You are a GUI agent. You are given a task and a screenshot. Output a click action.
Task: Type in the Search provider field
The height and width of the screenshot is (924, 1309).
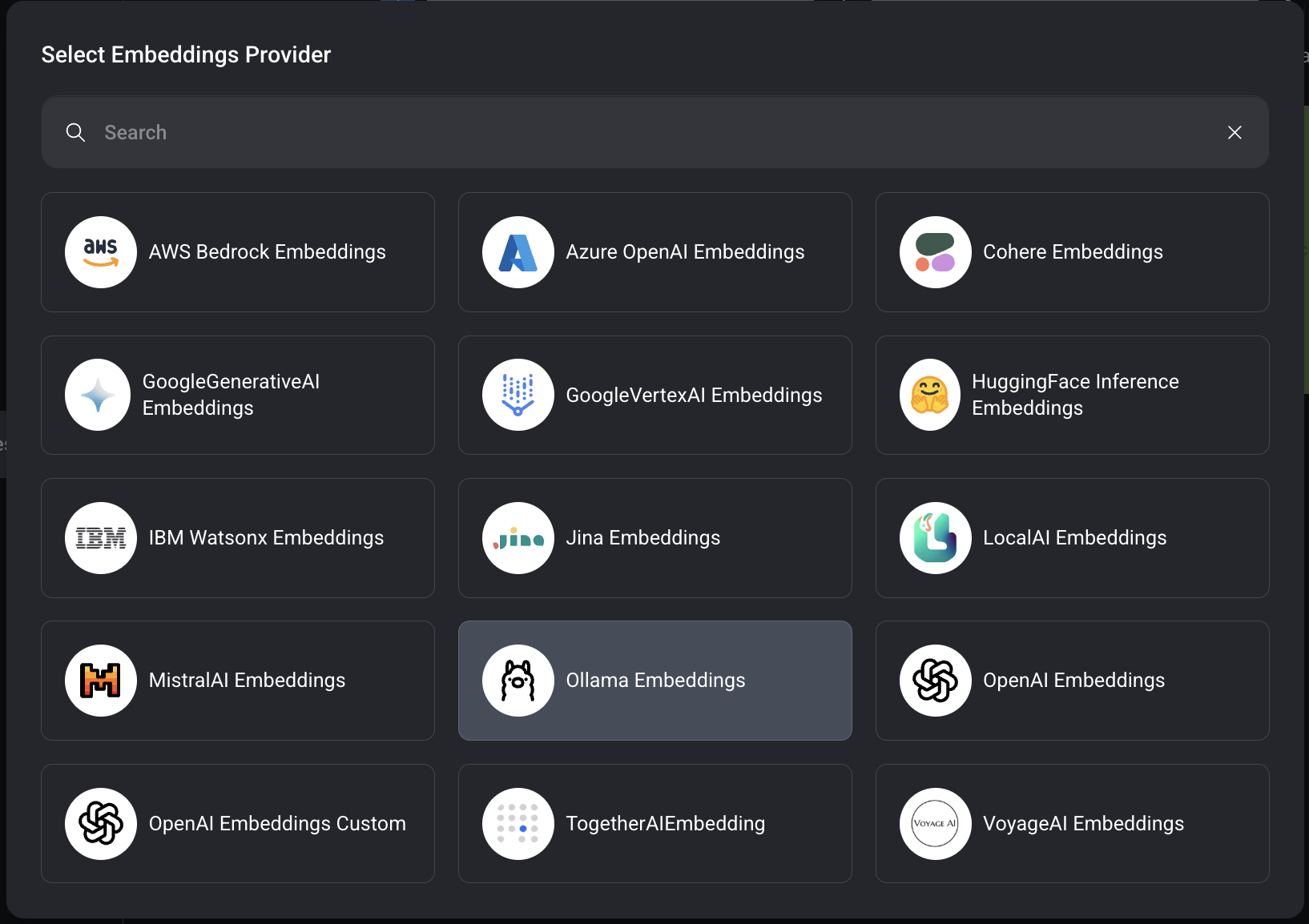pyautogui.click(x=641, y=133)
